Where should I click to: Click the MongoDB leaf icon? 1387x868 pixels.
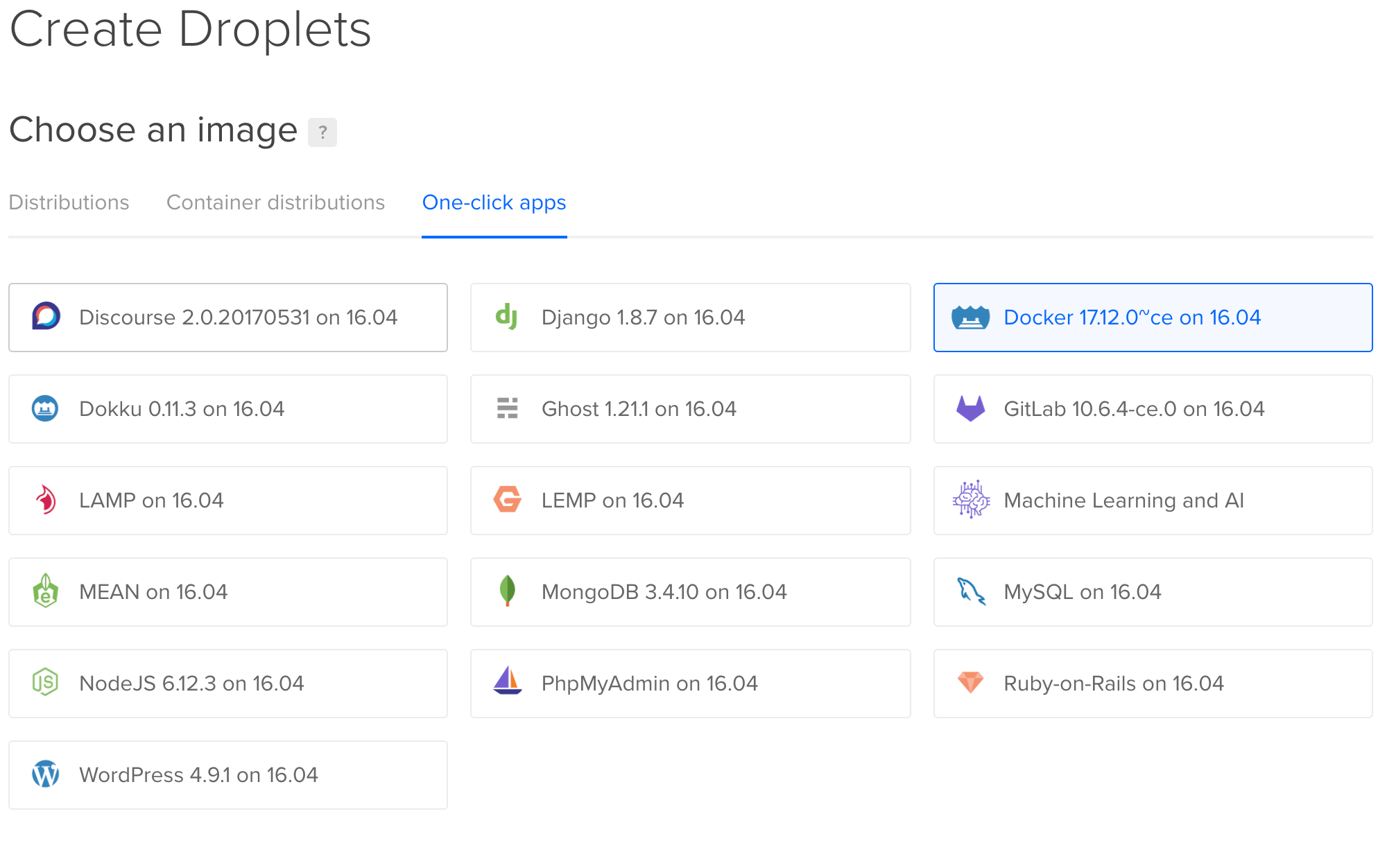[507, 591]
